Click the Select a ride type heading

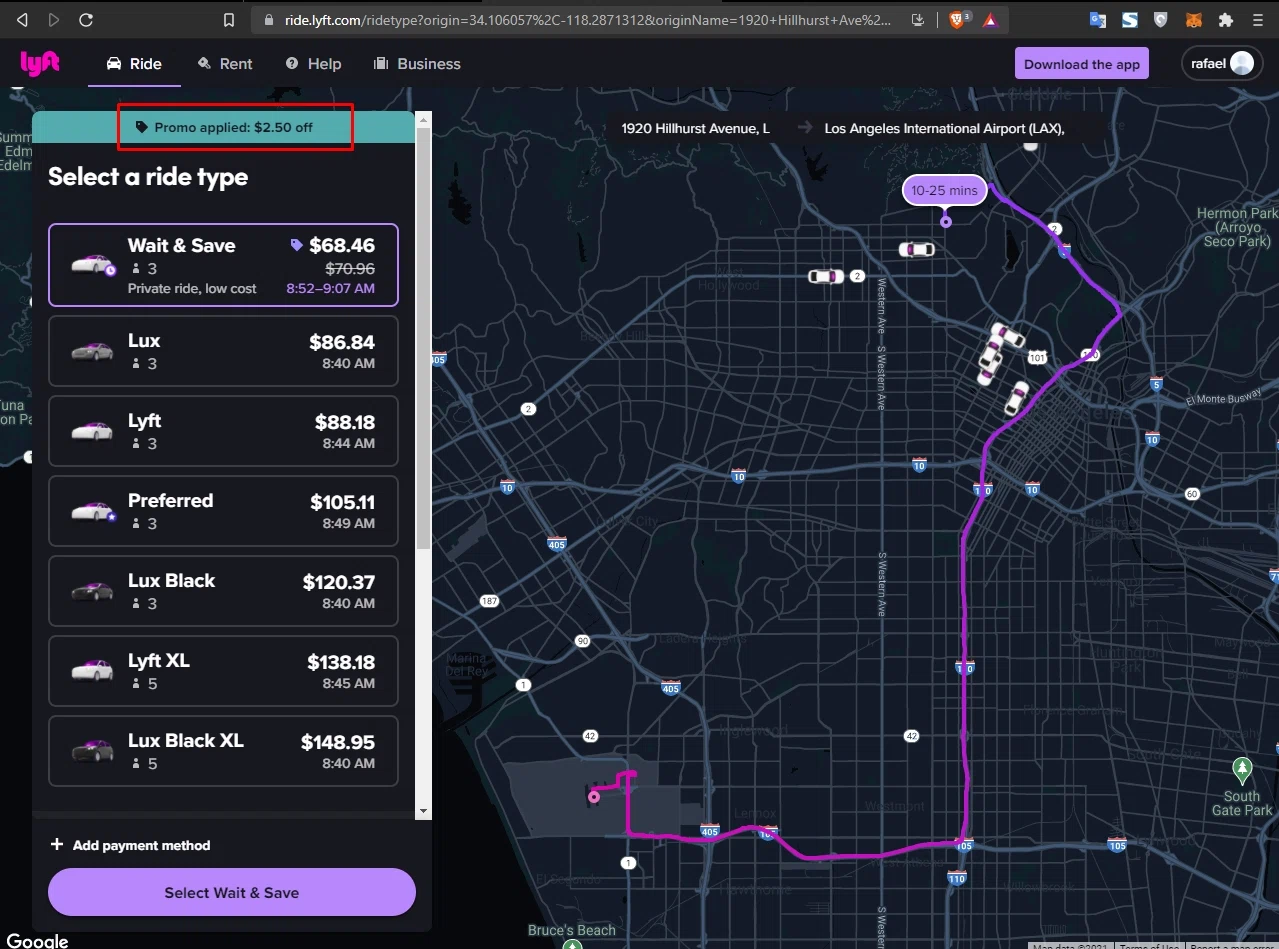(x=148, y=177)
